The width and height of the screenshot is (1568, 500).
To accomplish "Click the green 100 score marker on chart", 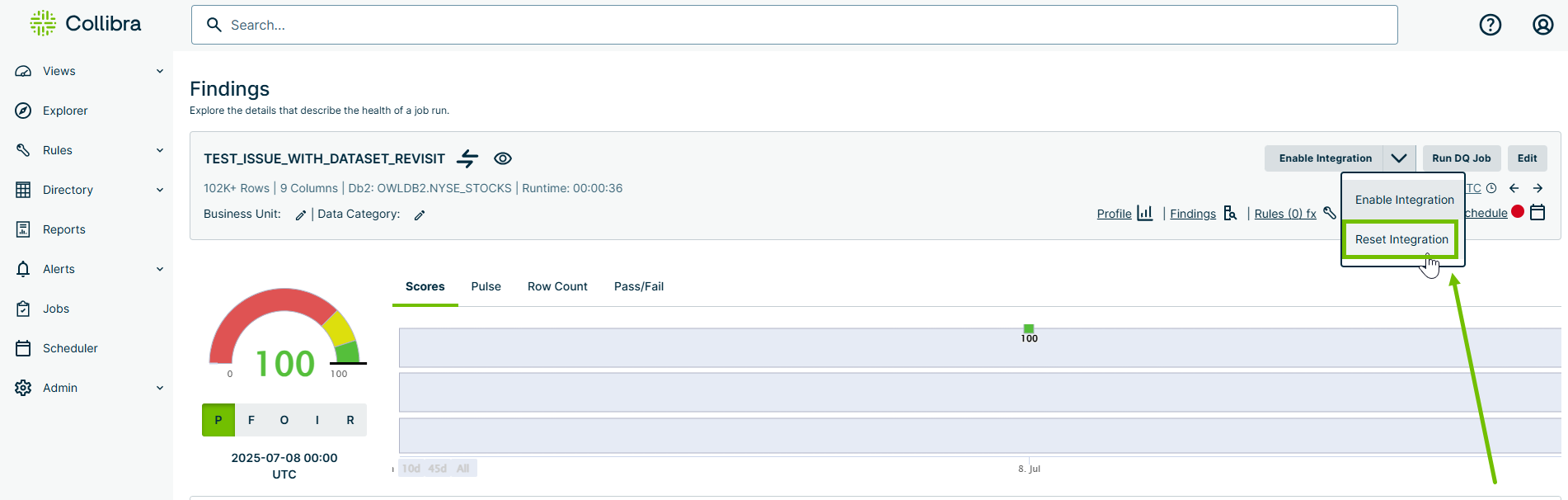I will pyautogui.click(x=1029, y=329).
